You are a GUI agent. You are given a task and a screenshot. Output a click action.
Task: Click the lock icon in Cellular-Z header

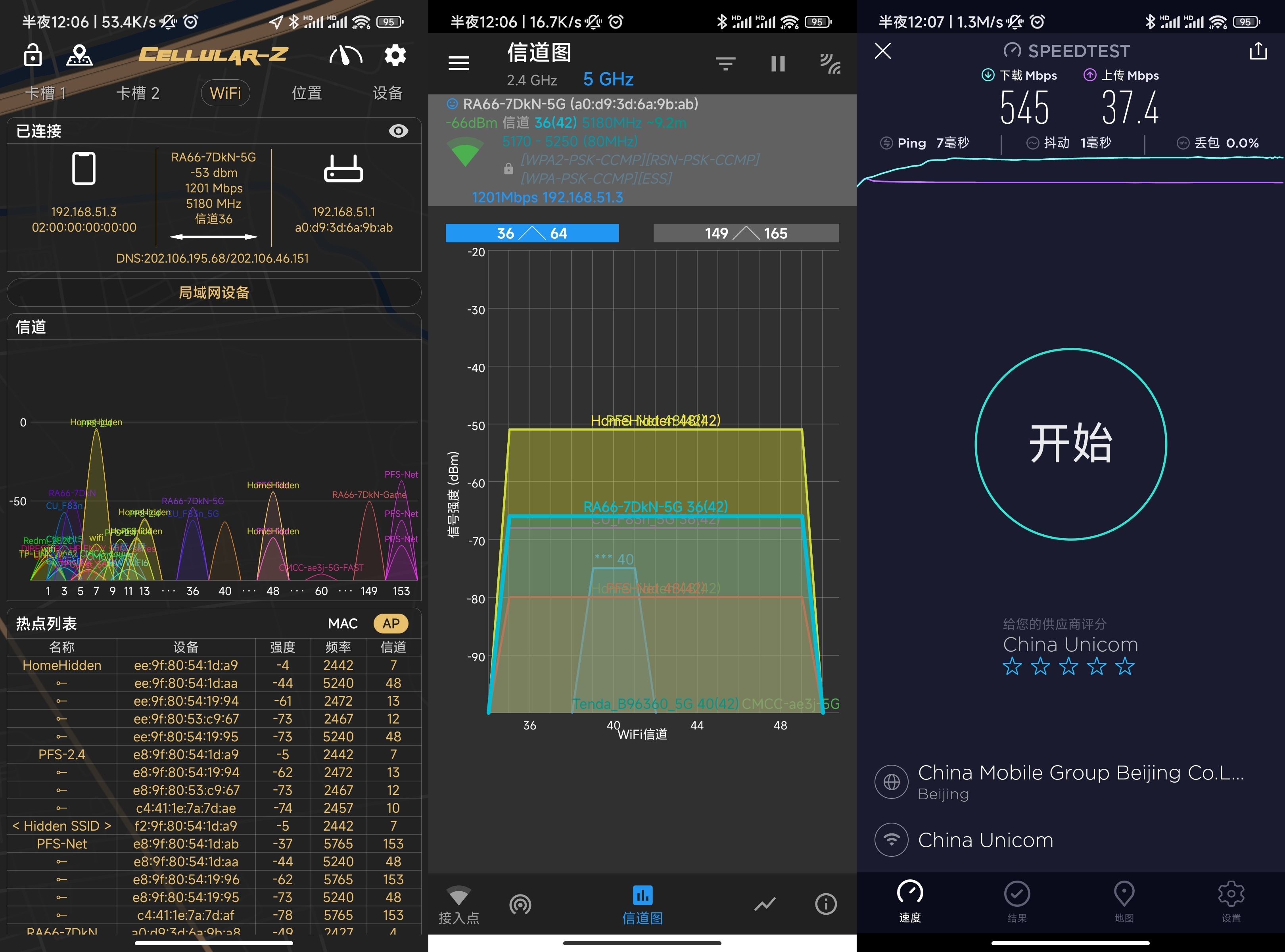click(x=32, y=55)
